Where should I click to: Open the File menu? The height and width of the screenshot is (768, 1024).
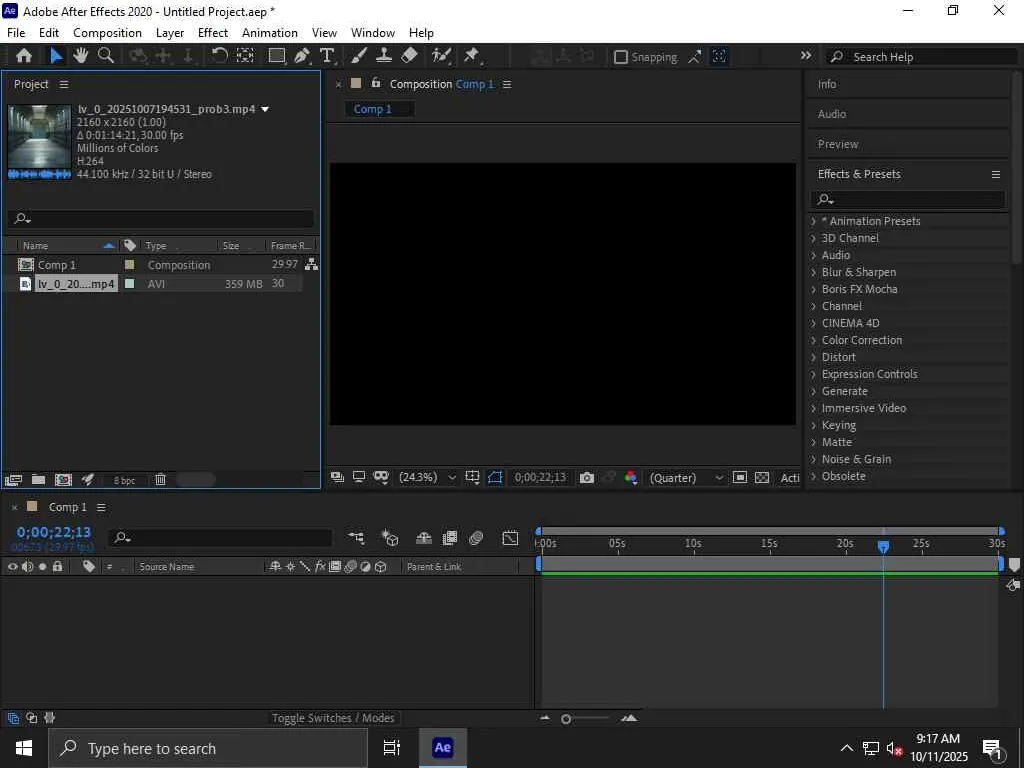16,33
